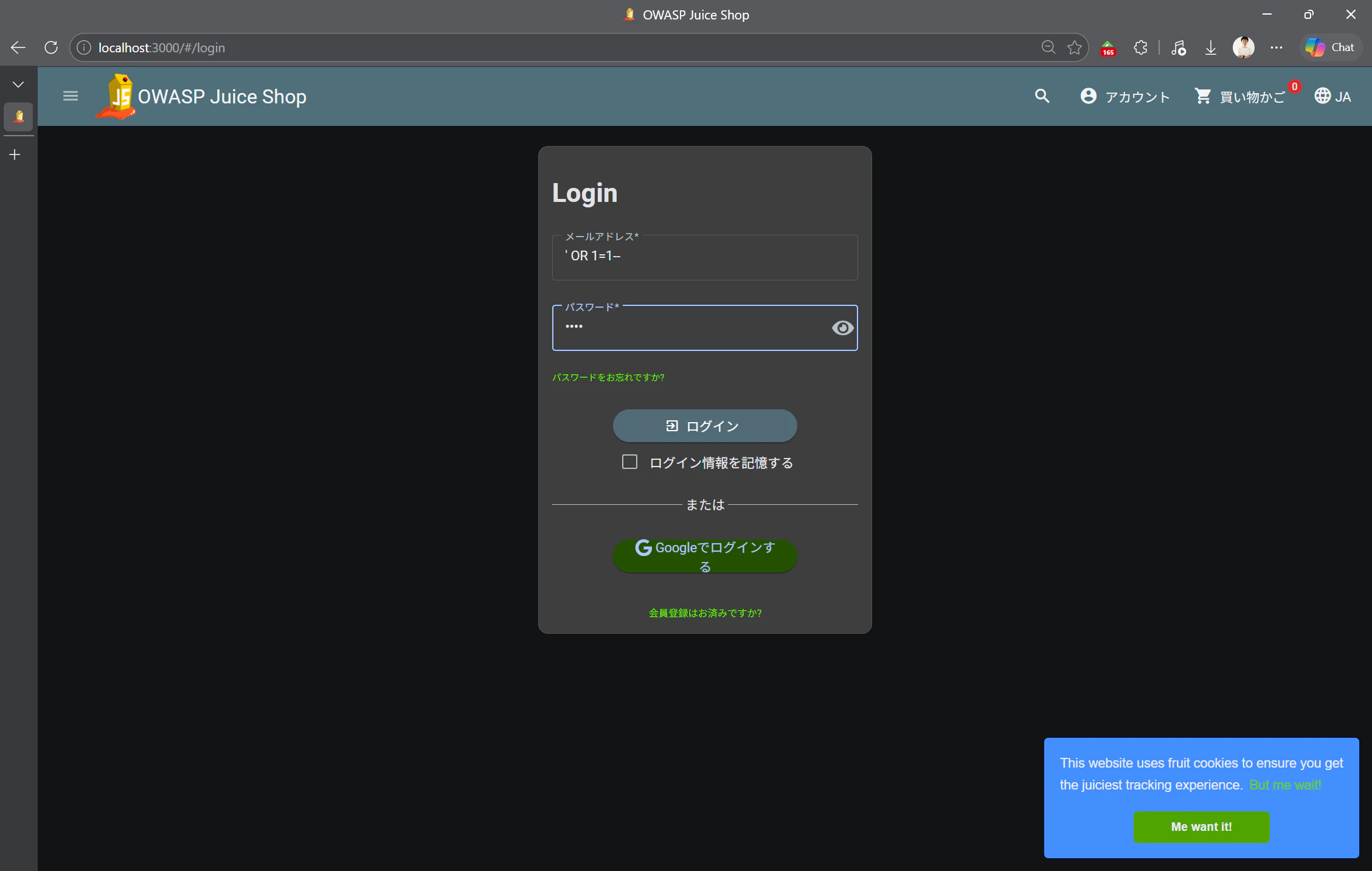The width and height of the screenshot is (1372, 871).
Task: Tick the ログイン情報を記憶する checkbox
Action: click(629, 462)
